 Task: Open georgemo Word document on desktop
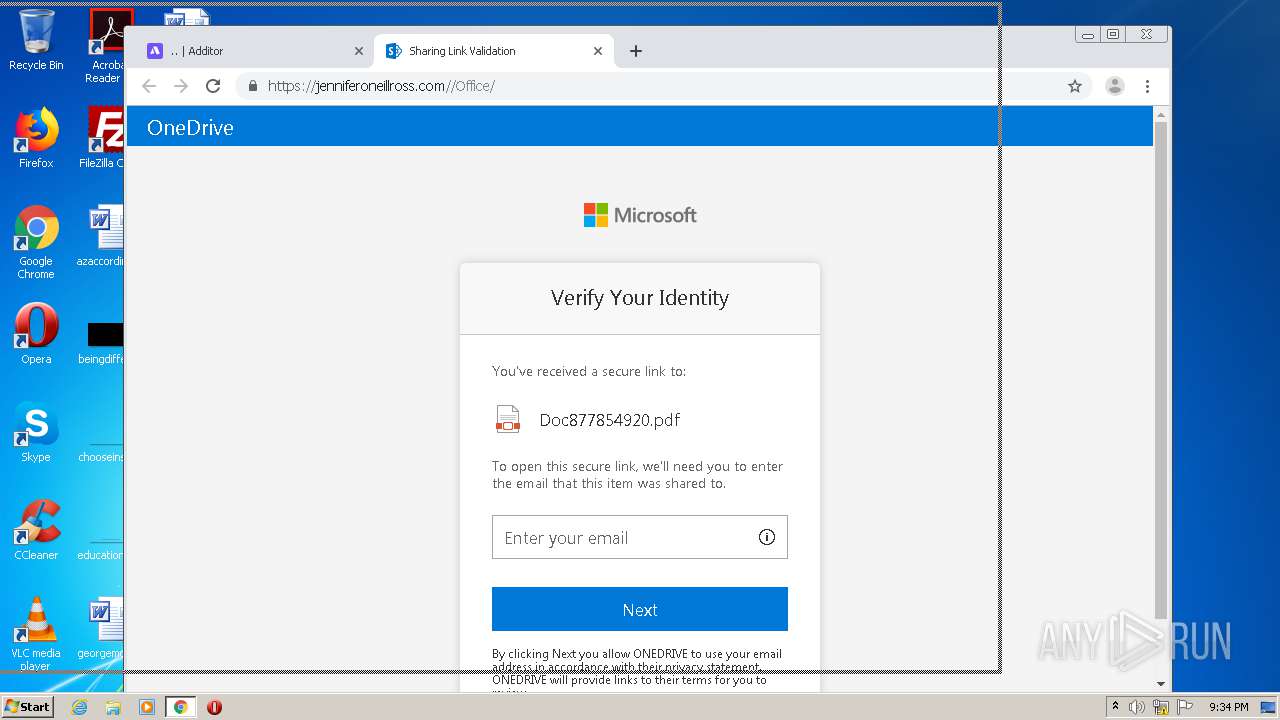click(x=102, y=628)
